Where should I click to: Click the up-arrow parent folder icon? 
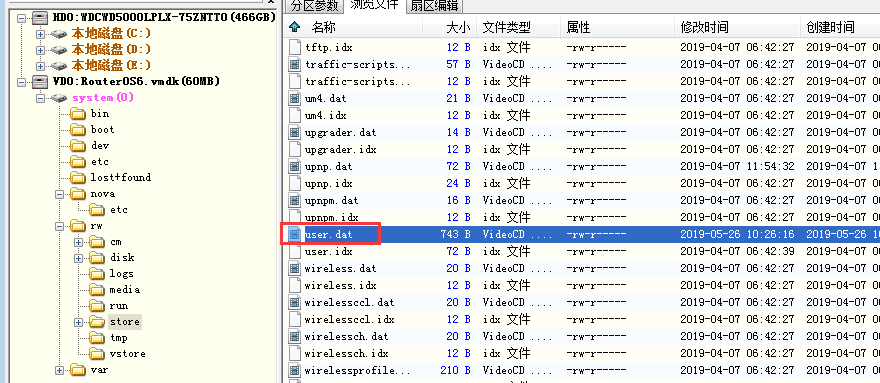[x=295, y=26]
